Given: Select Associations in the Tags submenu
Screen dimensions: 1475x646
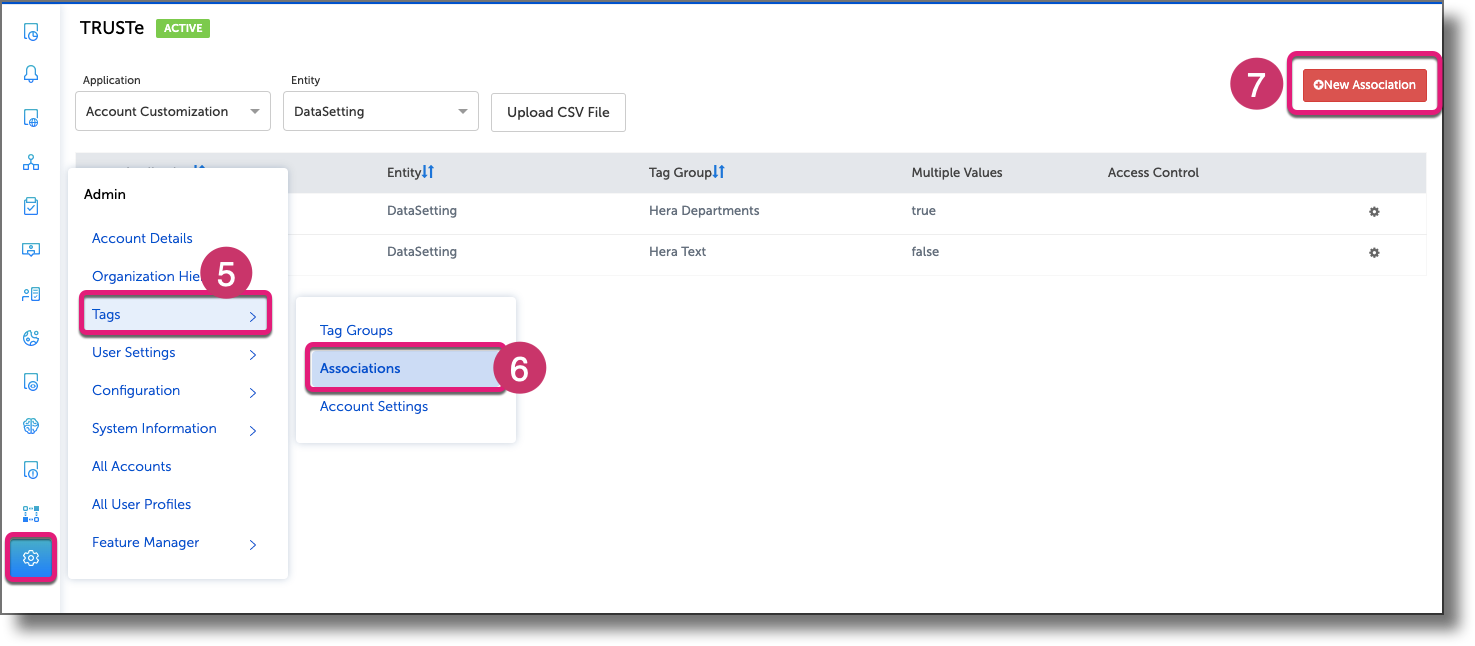Looking at the screenshot, I should coord(360,368).
